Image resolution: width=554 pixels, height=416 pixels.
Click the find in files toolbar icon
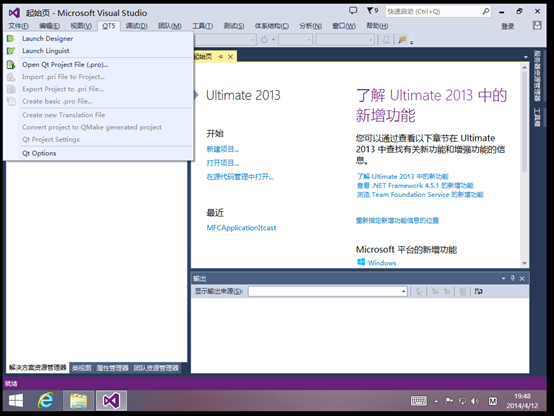click(402, 40)
